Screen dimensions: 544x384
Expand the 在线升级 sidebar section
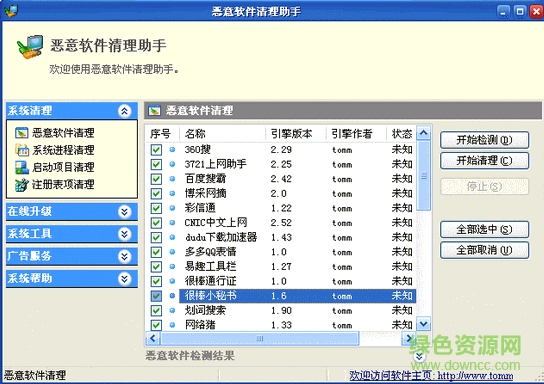pos(125,211)
